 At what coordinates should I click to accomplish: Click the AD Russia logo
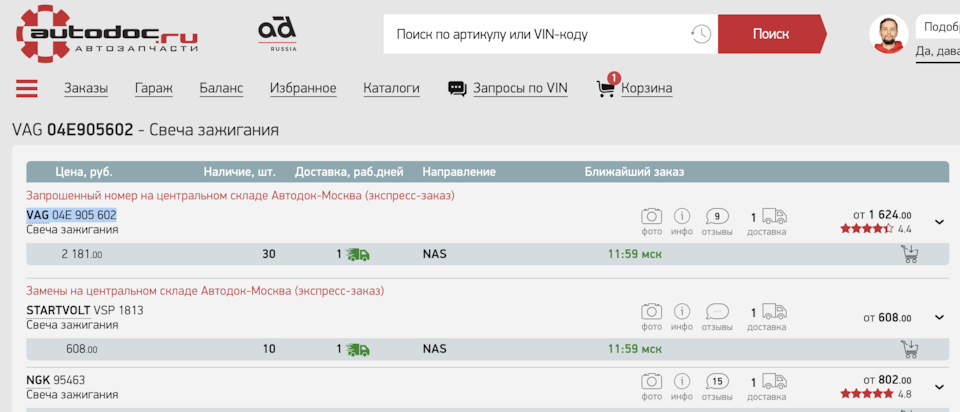(x=277, y=34)
